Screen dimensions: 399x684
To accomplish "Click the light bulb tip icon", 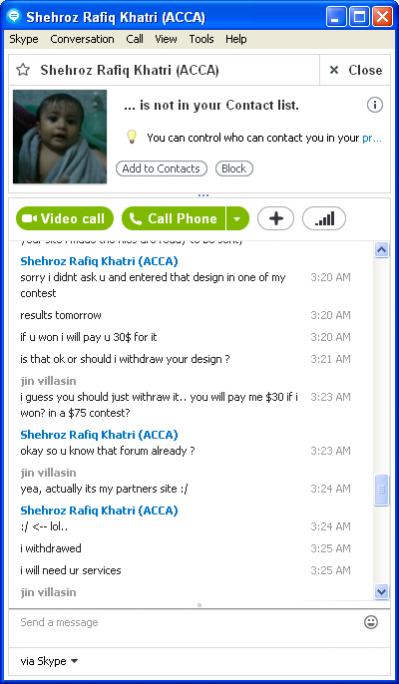I will pyautogui.click(x=131, y=137).
